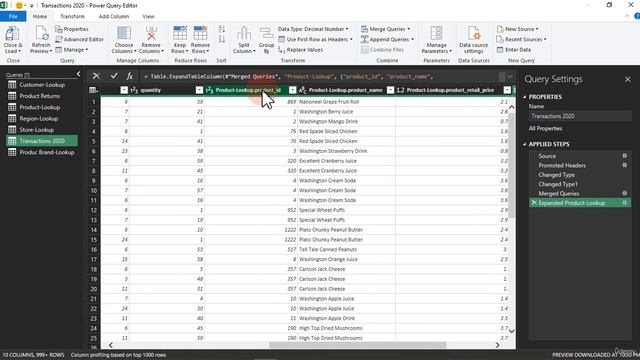
Task: Click cell 'Nationeel Grape Fruit Roll'
Action: (x=346, y=102)
